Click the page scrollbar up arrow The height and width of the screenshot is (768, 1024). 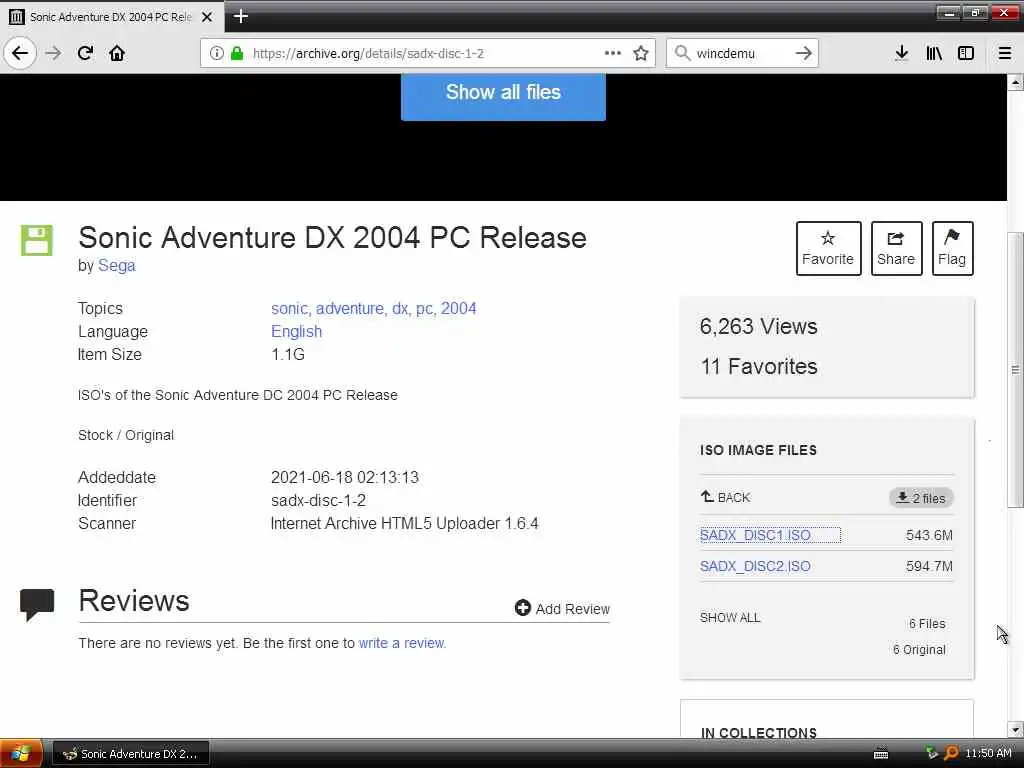click(x=1015, y=82)
